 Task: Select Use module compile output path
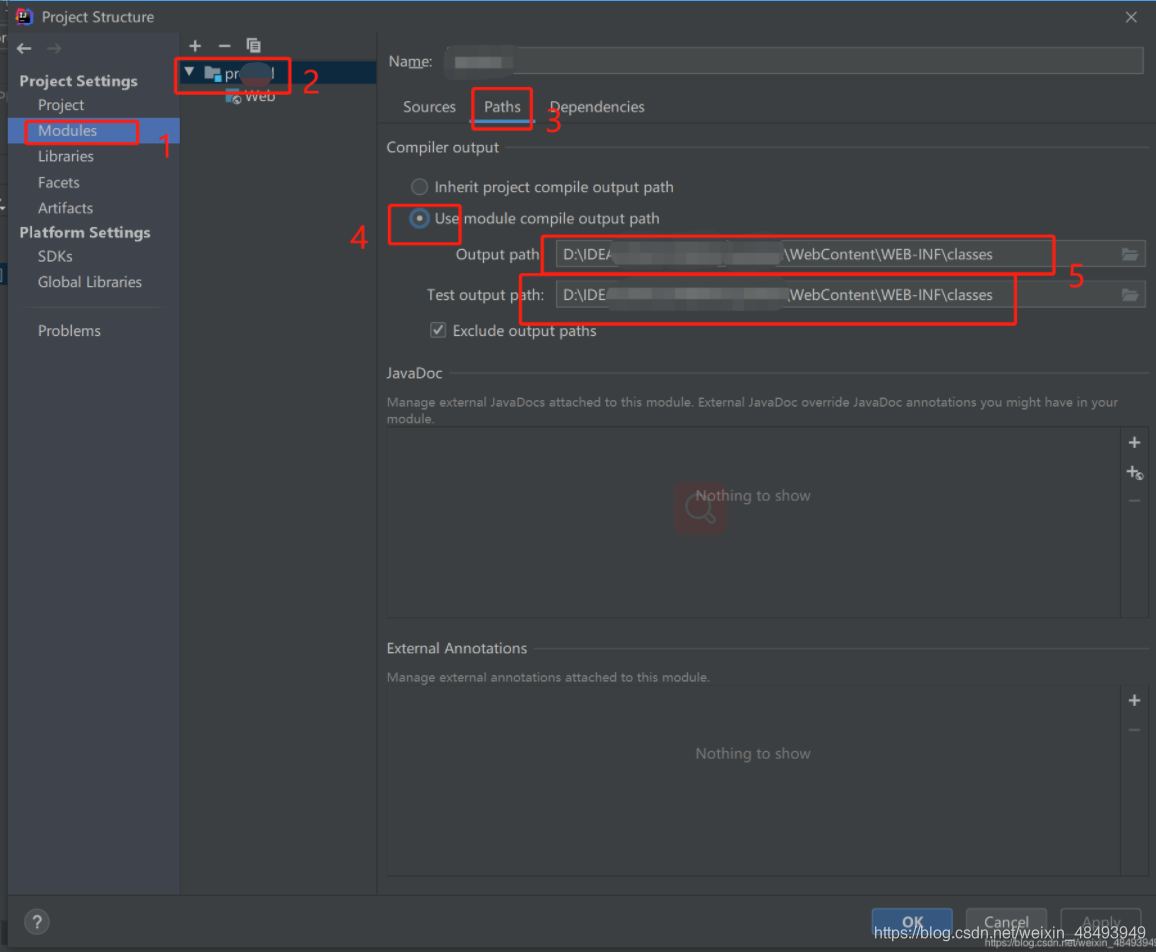tap(419, 218)
